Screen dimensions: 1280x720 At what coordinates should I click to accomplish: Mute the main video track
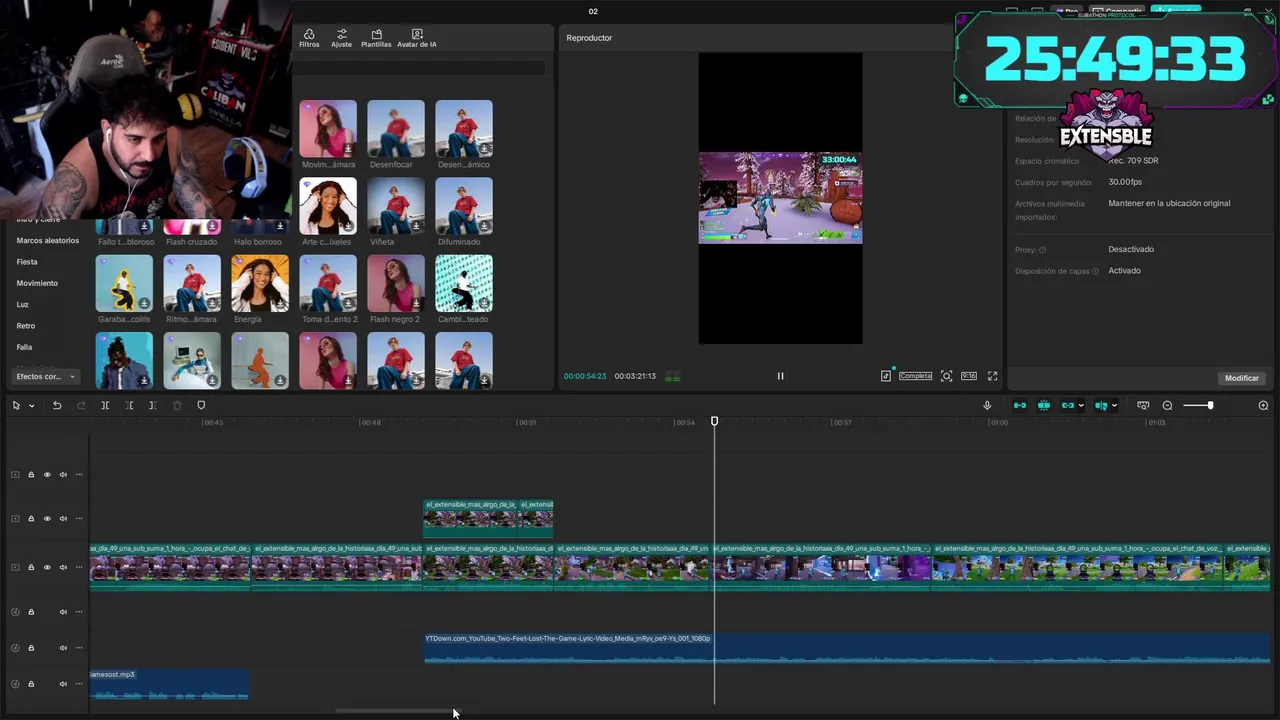pyautogui.click(x=63, y=567)
